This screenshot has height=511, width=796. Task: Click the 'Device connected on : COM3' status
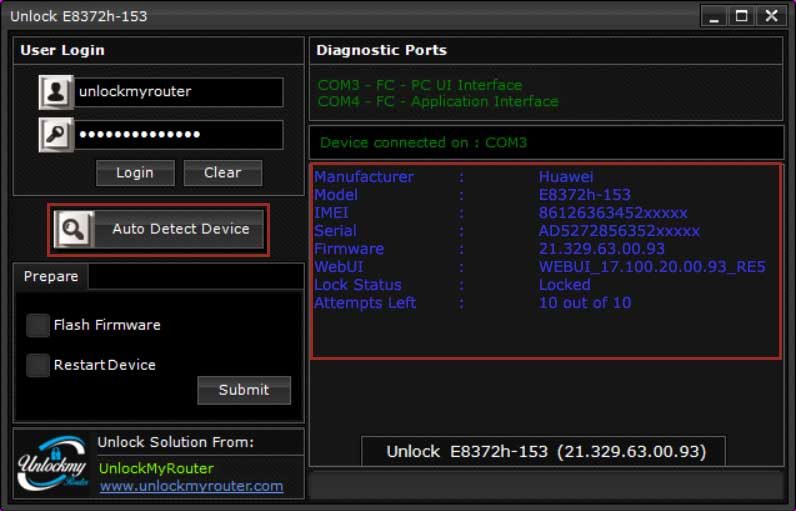[423, 143]
